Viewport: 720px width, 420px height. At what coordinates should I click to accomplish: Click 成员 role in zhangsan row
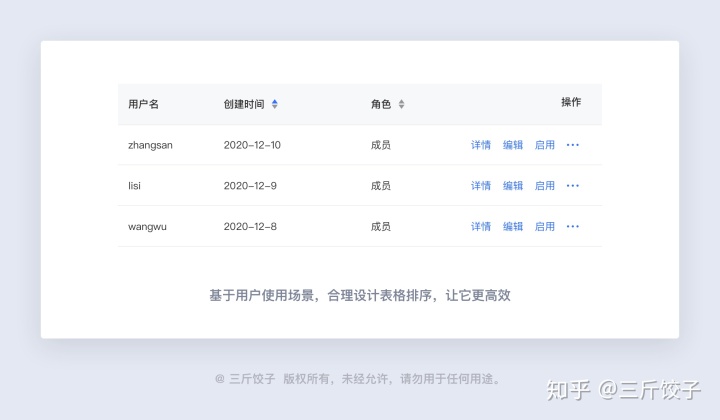point(381,145)
